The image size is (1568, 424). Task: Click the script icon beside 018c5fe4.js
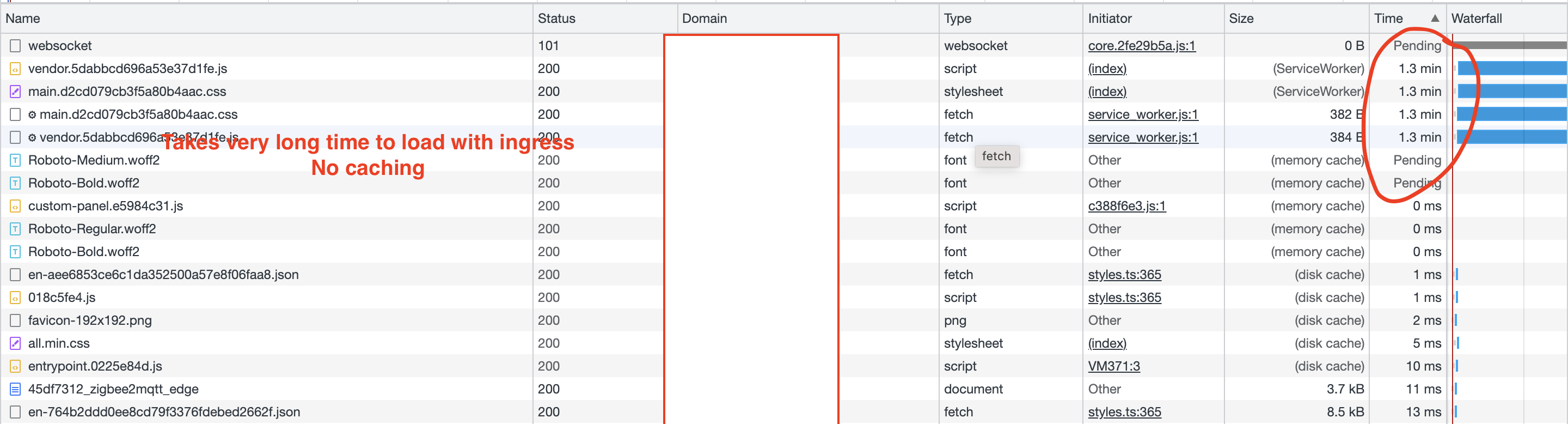(15, 298)
